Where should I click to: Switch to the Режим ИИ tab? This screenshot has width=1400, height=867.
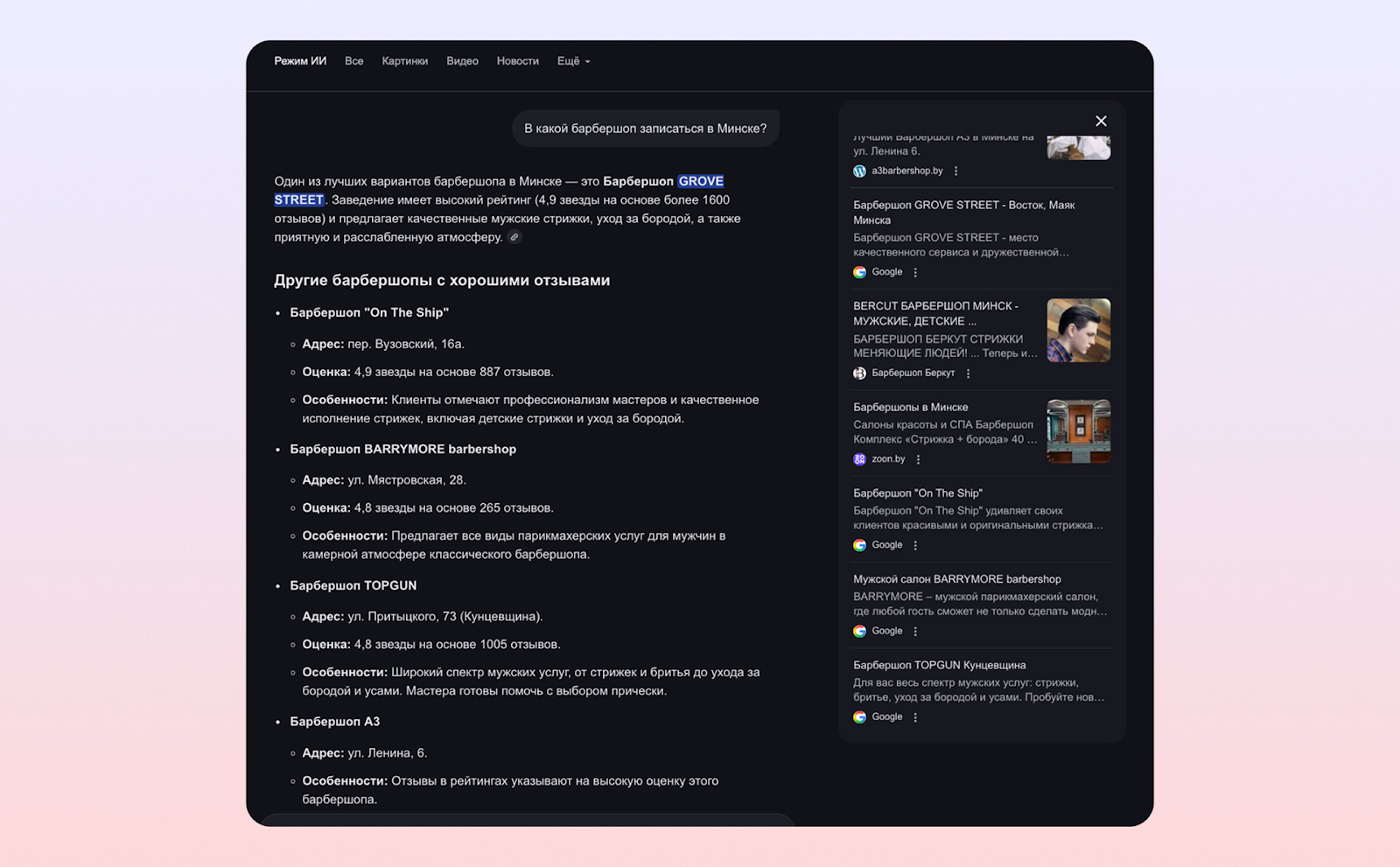click(300, 61)
